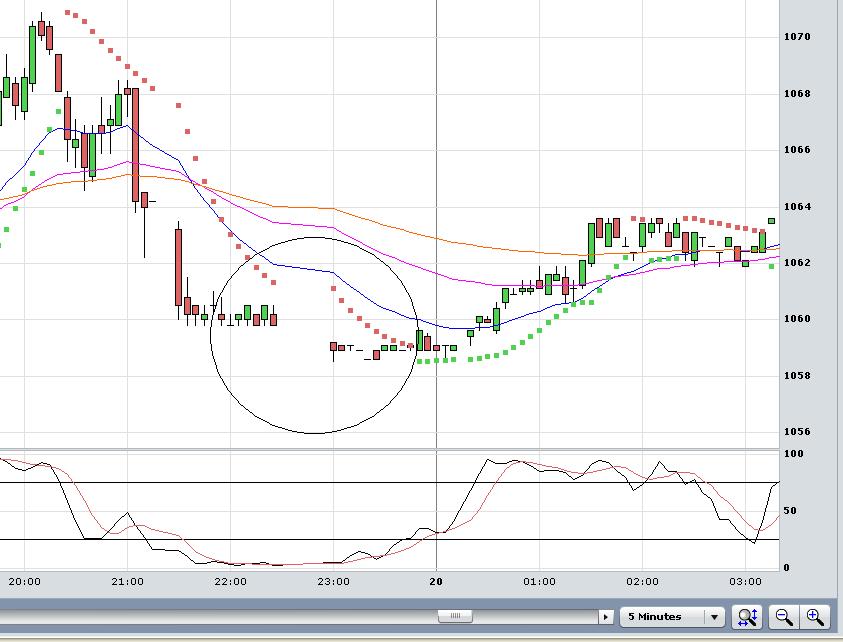Click the oscillator 100 scale label
Screen dimensions: 843x642
794,453
